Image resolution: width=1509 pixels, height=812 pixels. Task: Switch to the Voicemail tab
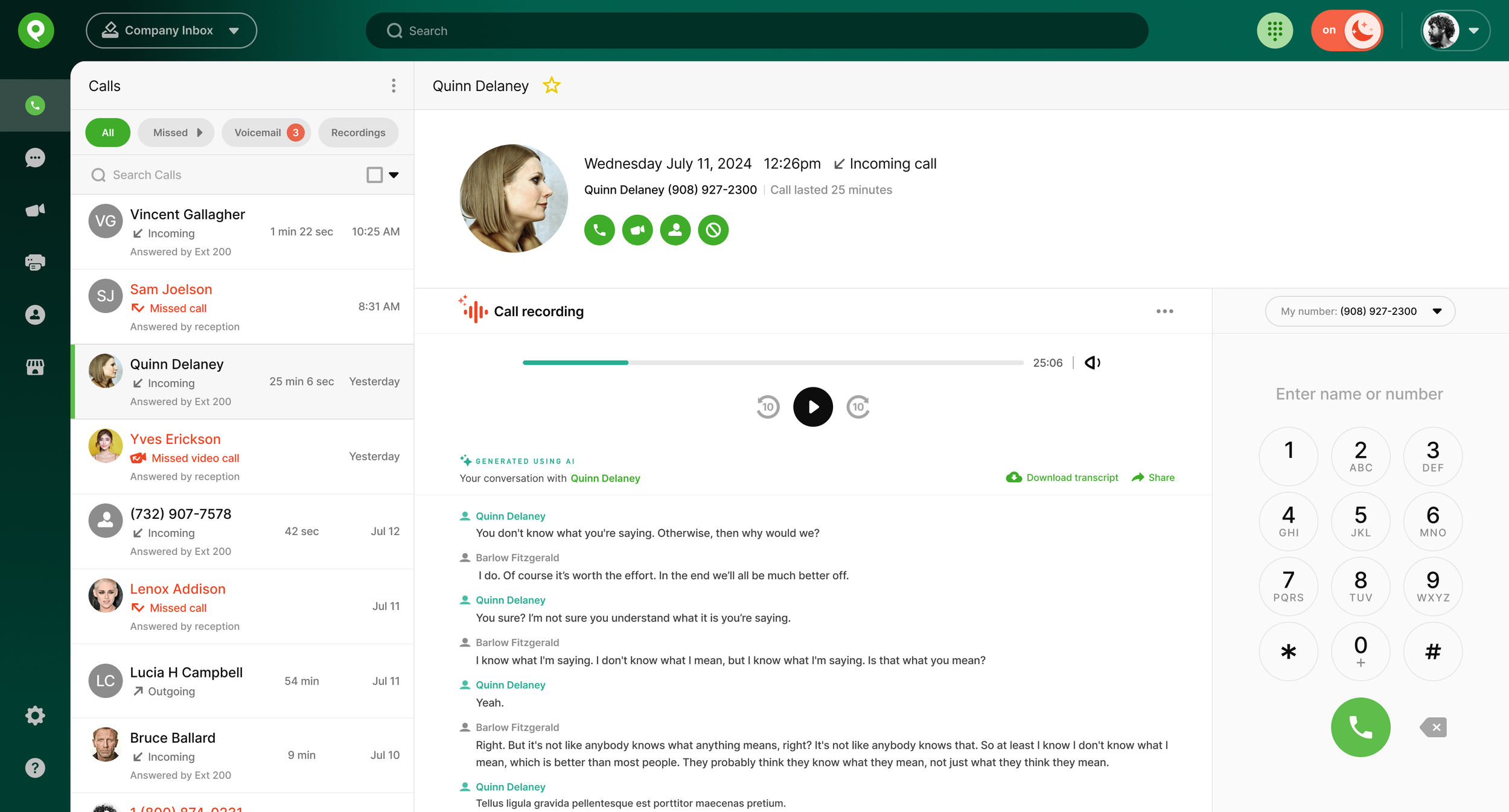tap(266, 132)
